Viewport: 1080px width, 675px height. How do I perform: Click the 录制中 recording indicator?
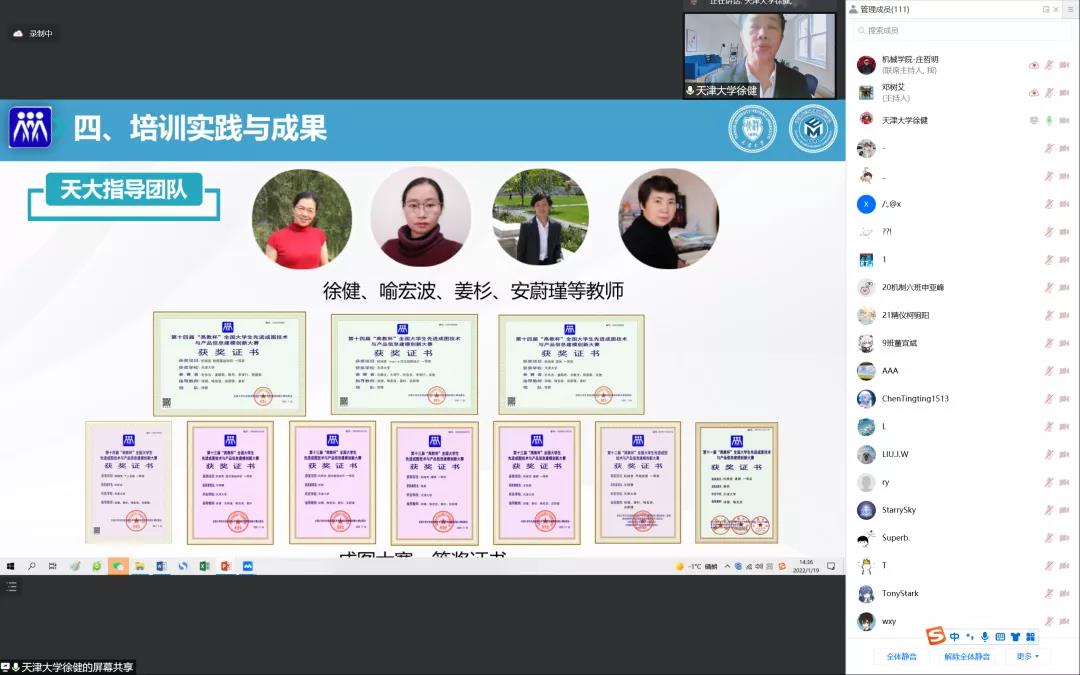click(x=33, y=33)
